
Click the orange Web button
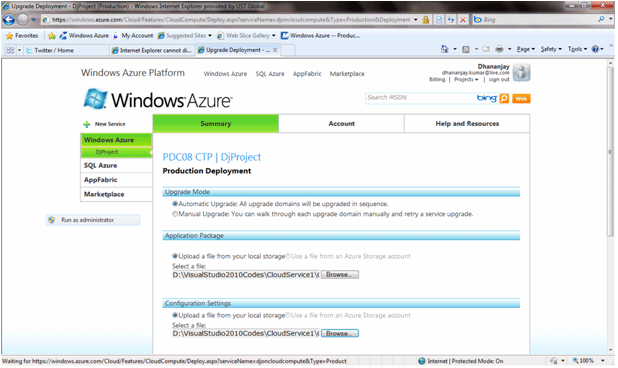521,99
